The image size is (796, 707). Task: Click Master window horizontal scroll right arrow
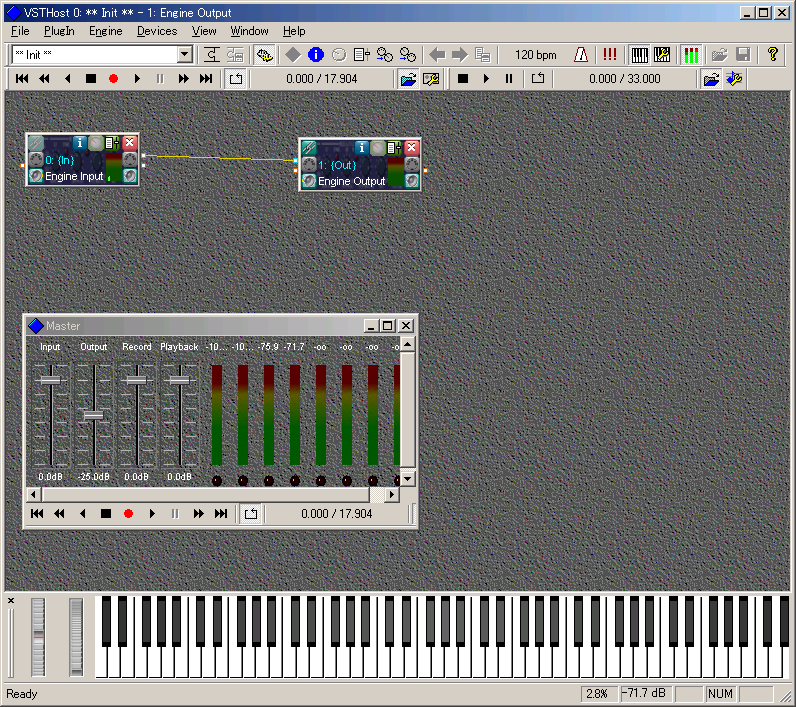(x=392, y=494)
